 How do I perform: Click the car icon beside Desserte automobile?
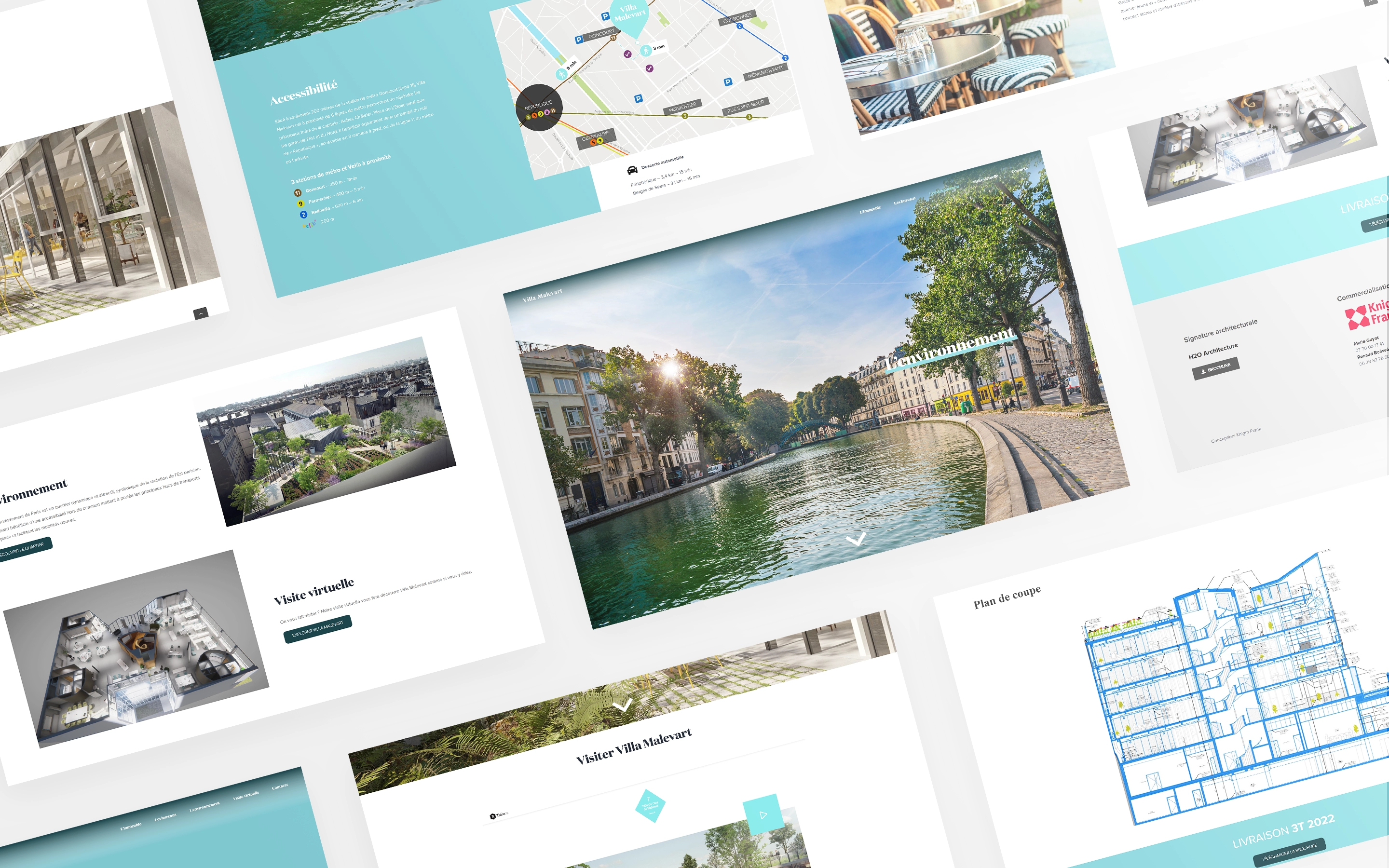[632, 170]
